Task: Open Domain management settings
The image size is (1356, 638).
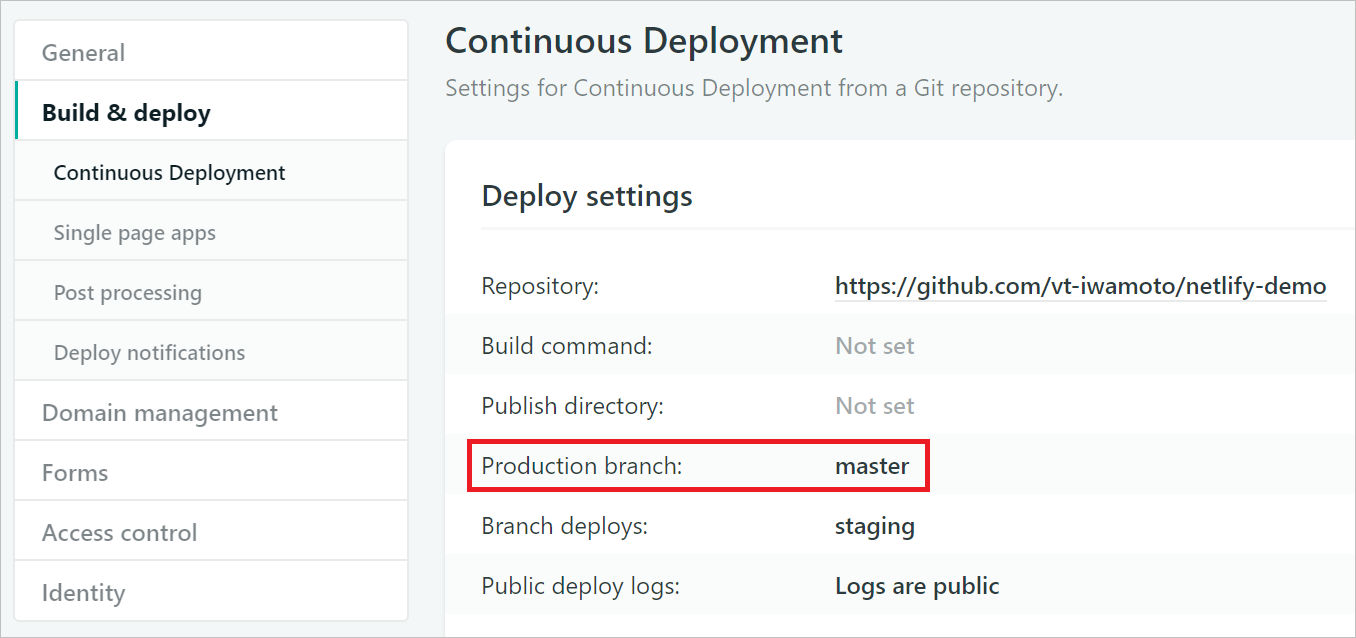Action: coord(159,411)
